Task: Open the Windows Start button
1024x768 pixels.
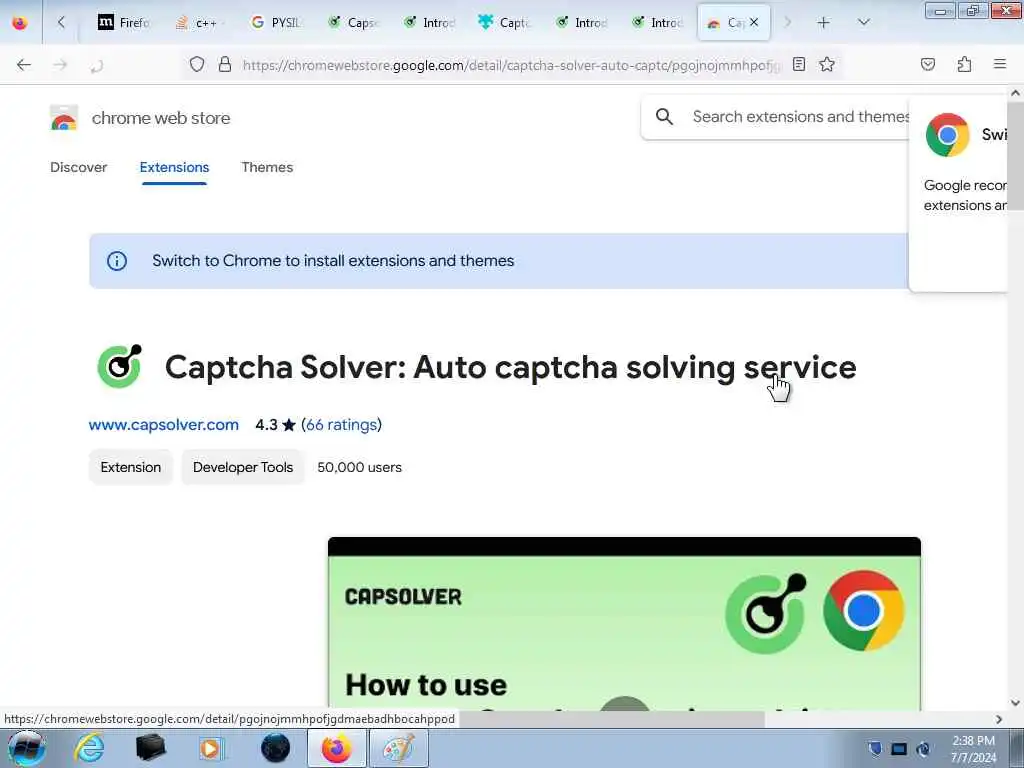Action: point(26,748)
